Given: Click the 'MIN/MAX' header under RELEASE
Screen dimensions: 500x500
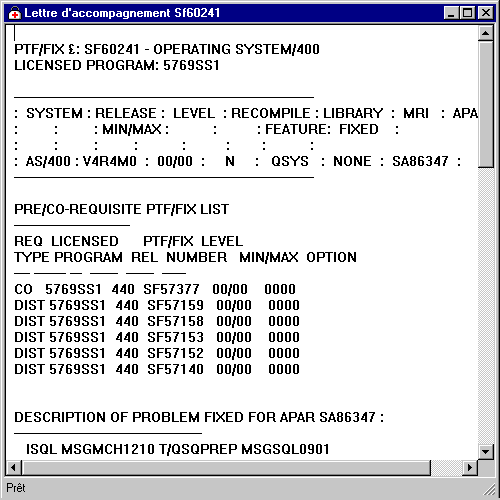Looking at the screenshot, I should click(x=132, y=129).
